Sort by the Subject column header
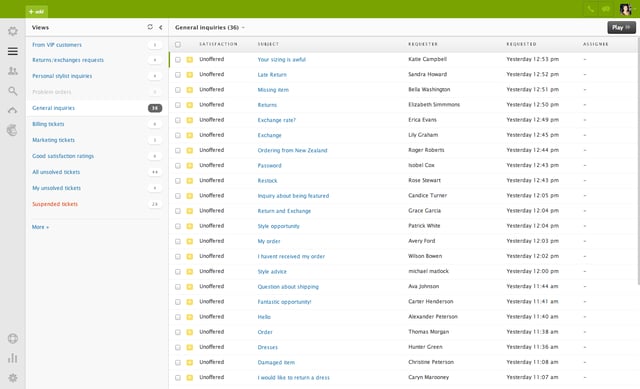The image size is (640, 389). coord(268,44)
